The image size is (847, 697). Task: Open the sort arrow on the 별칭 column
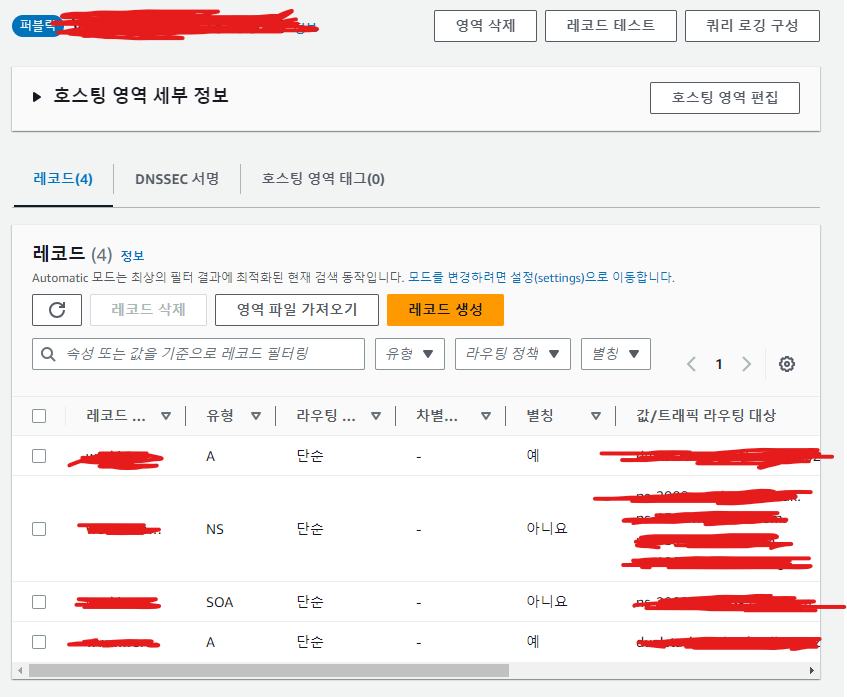click(595, 415)
